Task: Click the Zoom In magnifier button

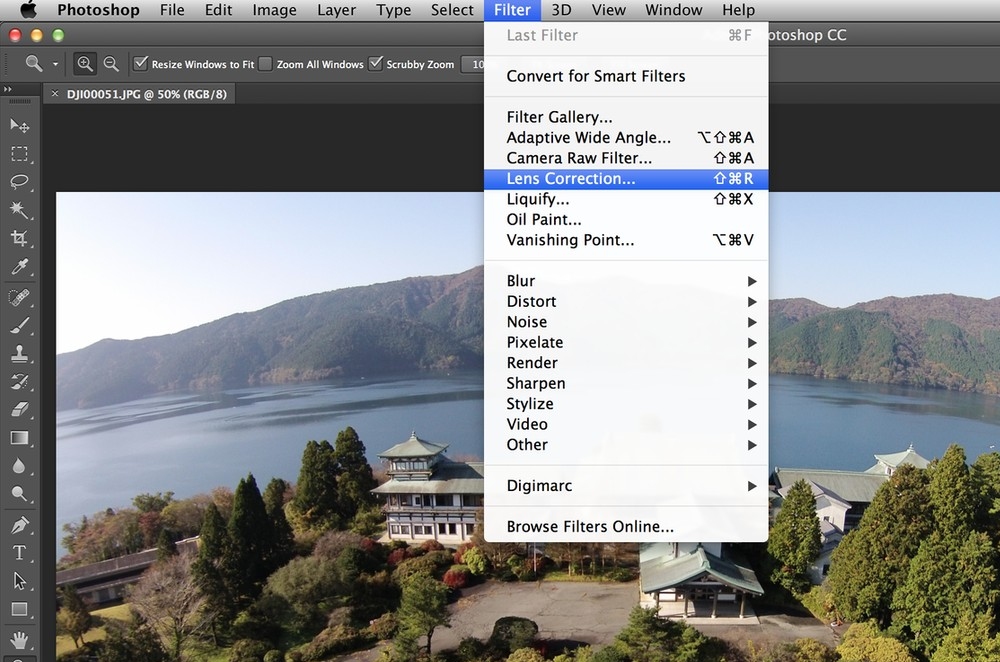Action: click(x=85, y=63)
